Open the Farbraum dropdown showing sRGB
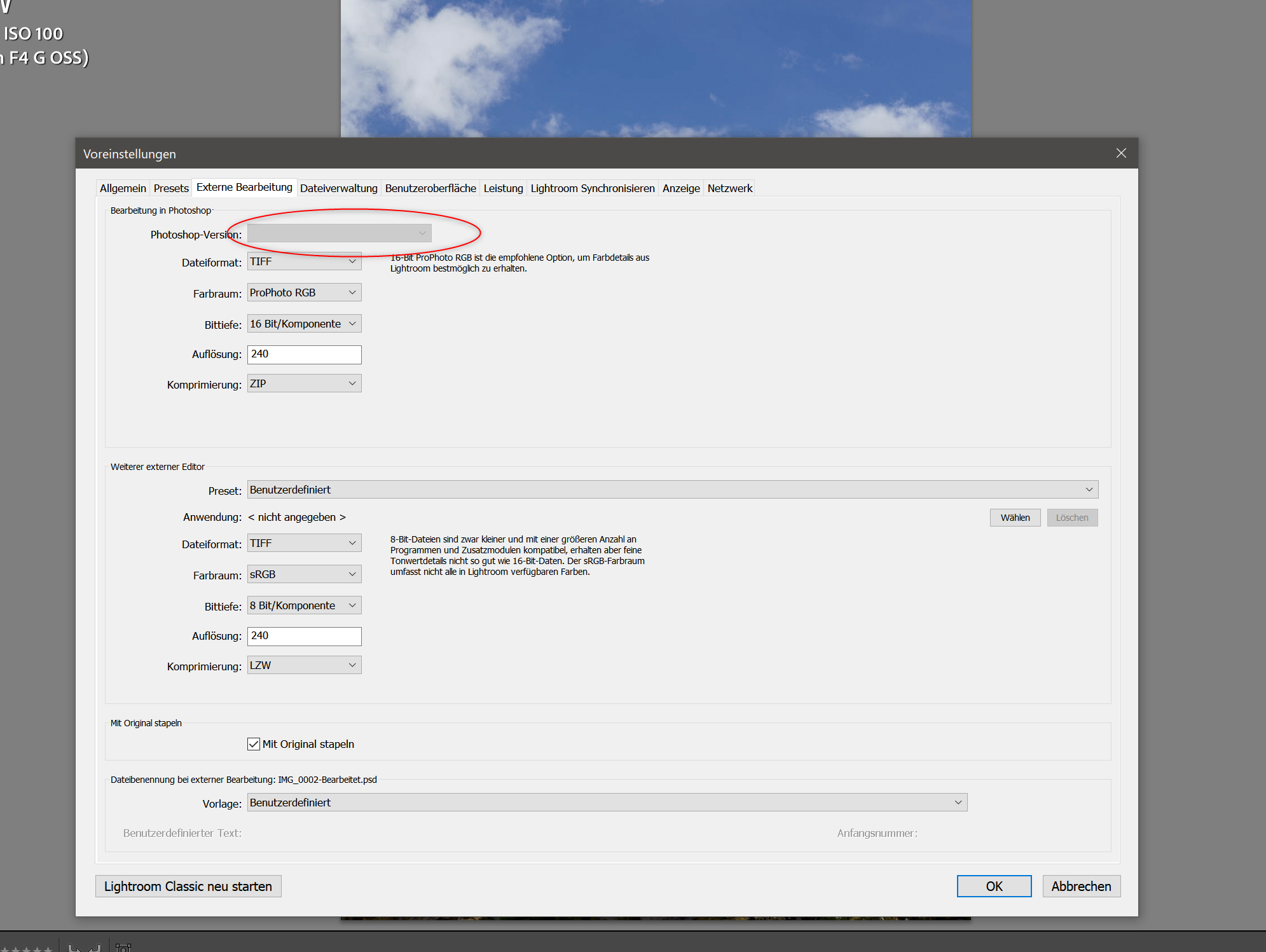This screenshot has width=1266, height=952. (x=303, y=574)
